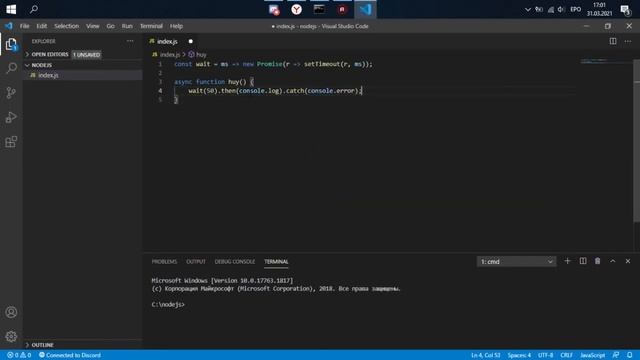Click index.js in the breadcrumb
640x360 pixels.
[170, 54]
